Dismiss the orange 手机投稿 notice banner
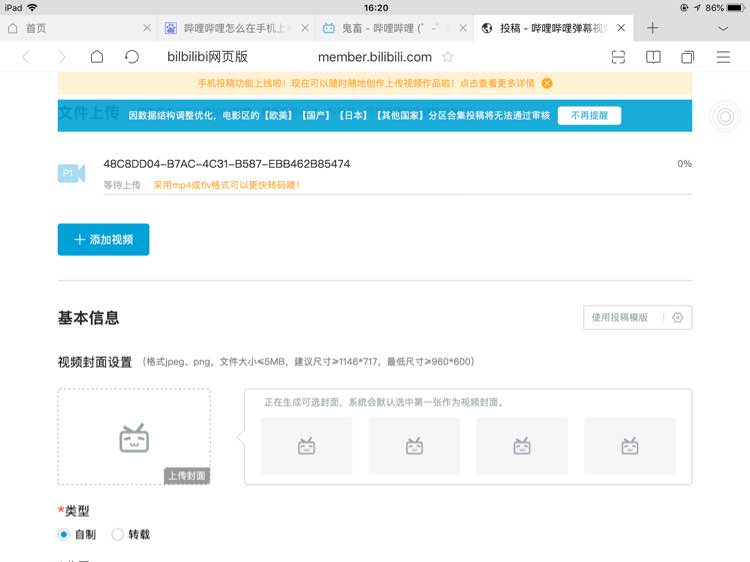 [547, 83]
